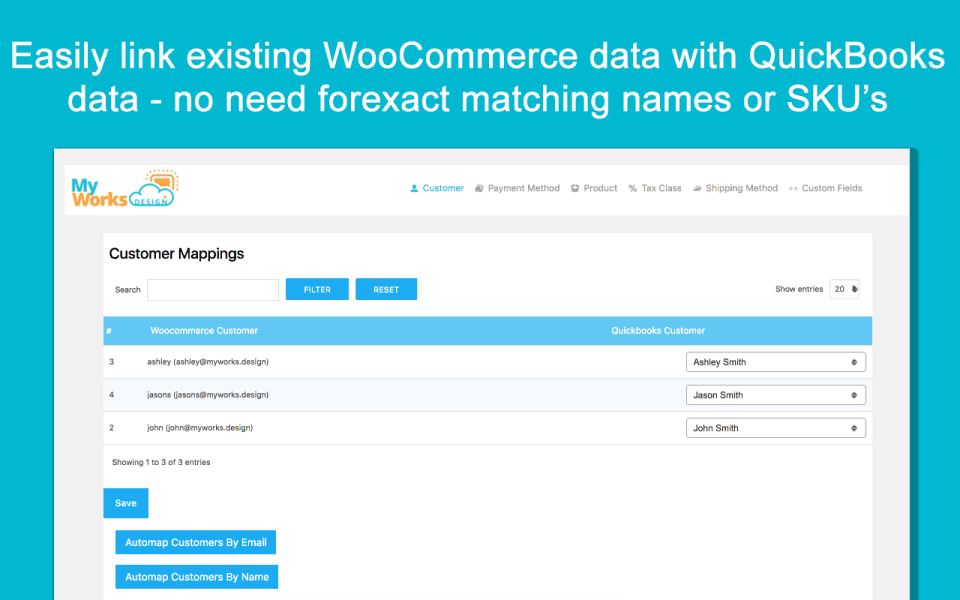Expand the John Smith QuickBooks customer dropdown
The image size is (960, 600).
(x=775, y=428)
